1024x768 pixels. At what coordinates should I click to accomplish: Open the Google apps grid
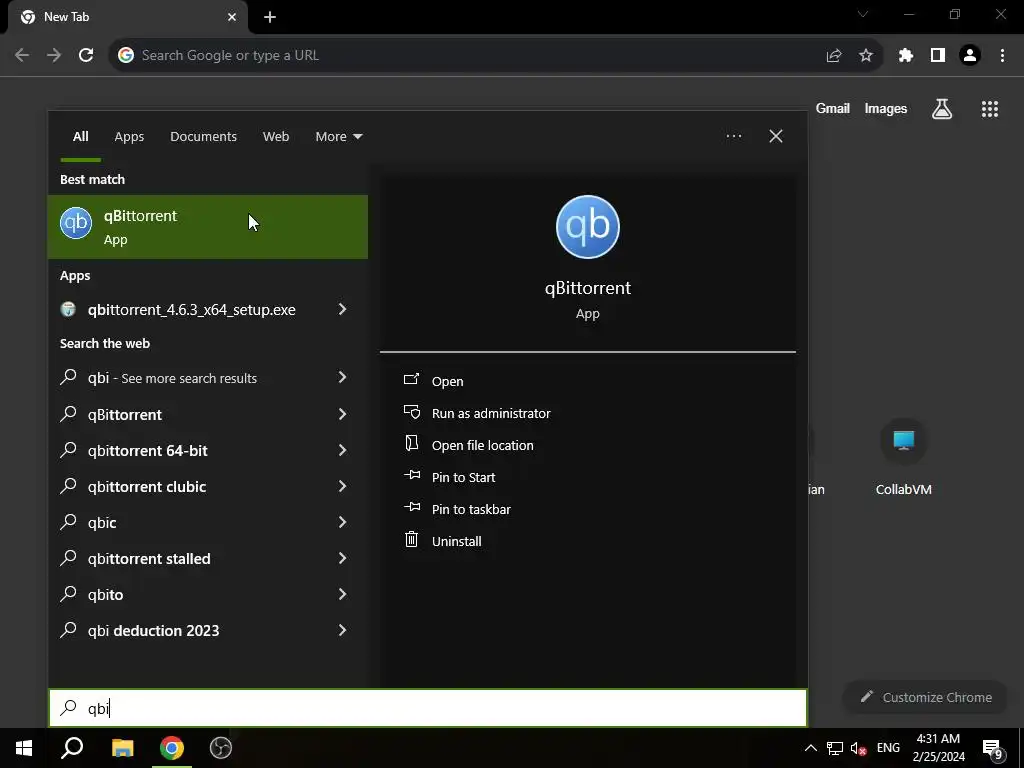(990, 109)
